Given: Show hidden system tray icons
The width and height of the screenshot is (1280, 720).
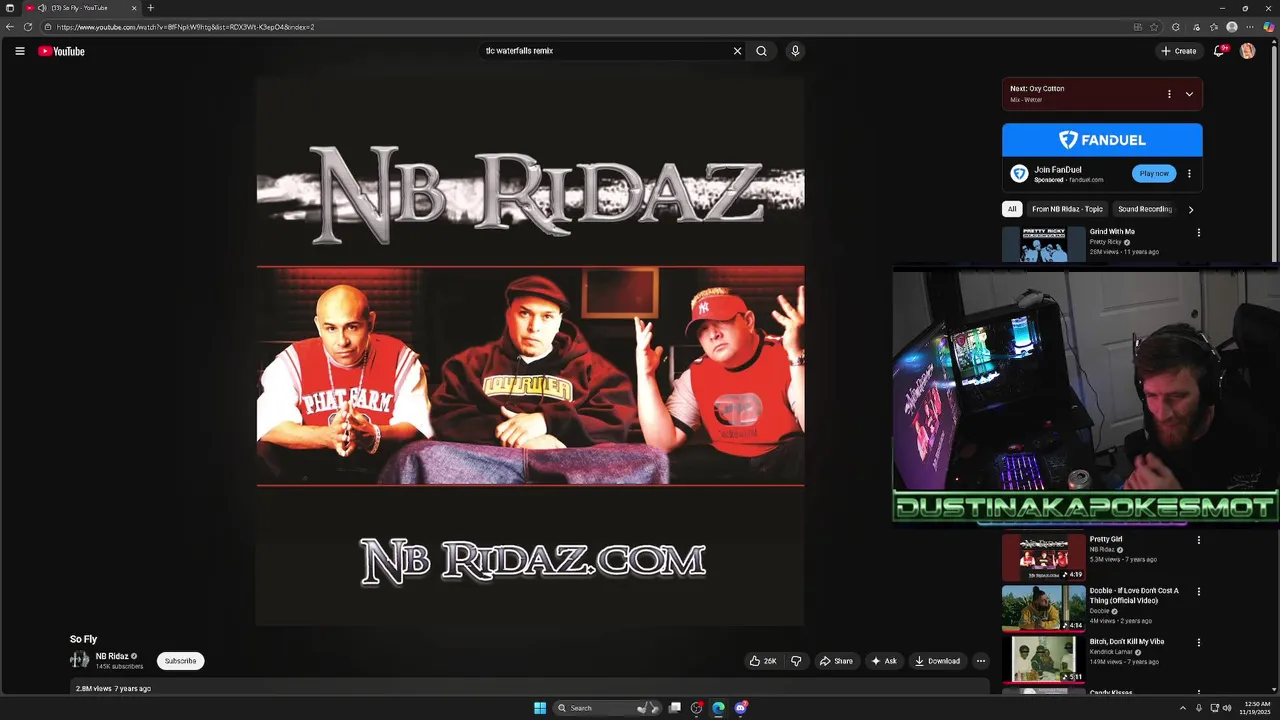Looking at the screenshot, I should pyautogui.click(x=1182, y=708).
